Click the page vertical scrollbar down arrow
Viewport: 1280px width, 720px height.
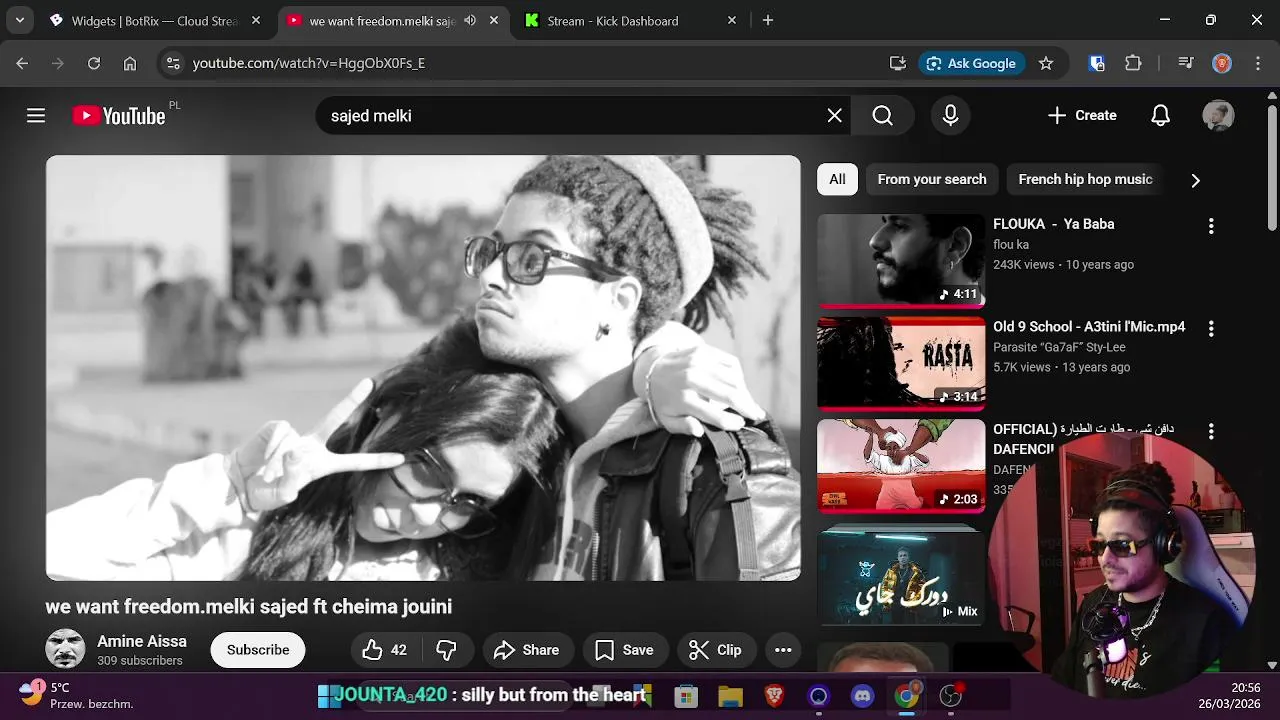pyautogui.click(x=1272, y=664)
